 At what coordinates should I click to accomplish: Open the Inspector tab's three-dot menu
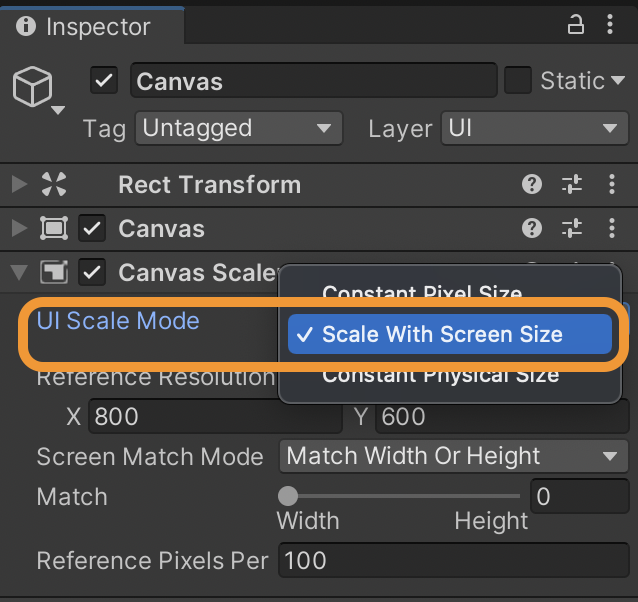coord(610,24)
